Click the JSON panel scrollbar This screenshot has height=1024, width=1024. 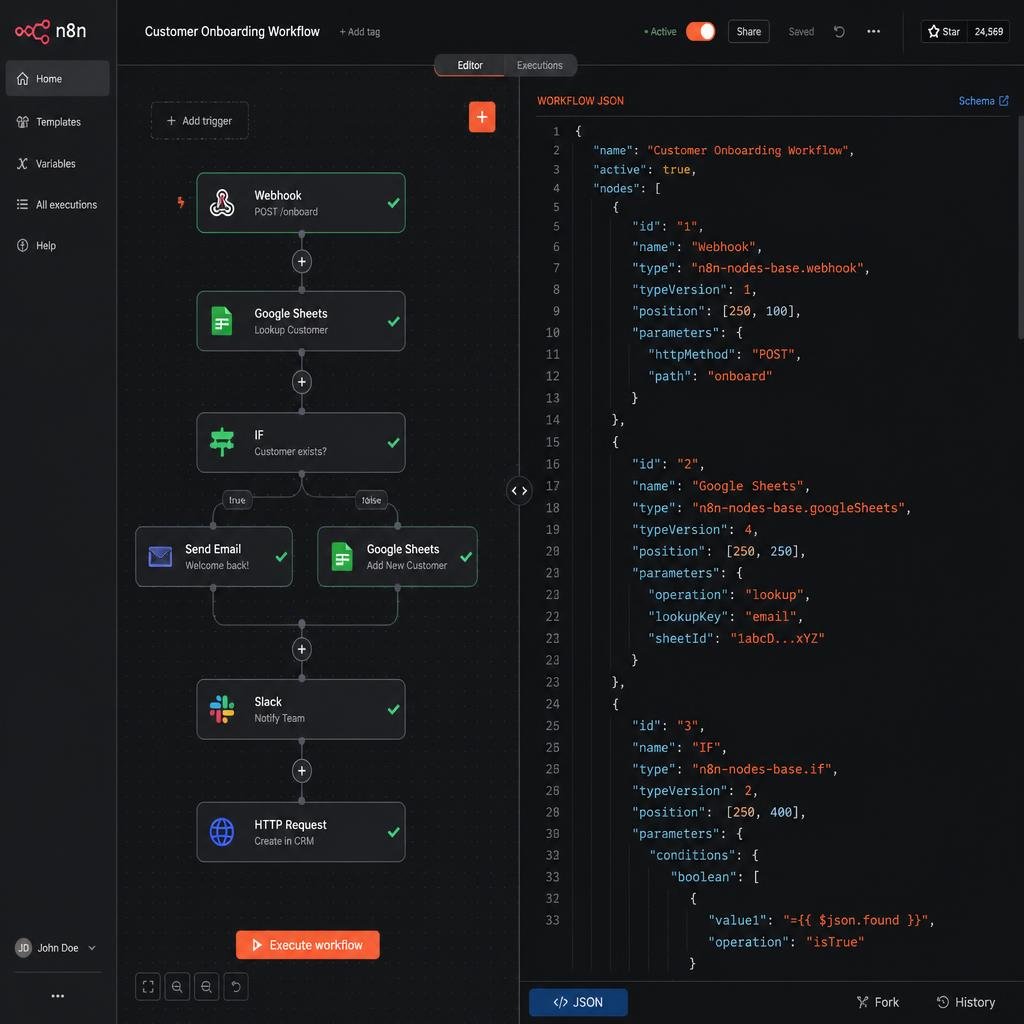1020,227
